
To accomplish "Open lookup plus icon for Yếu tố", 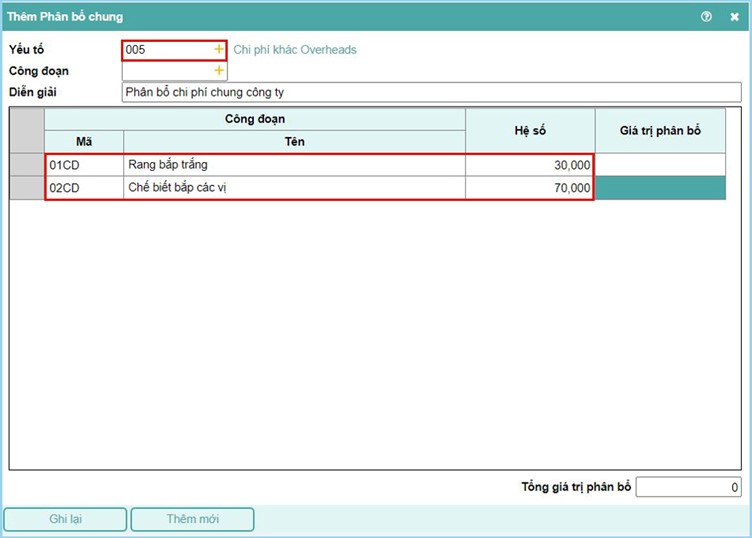I will [x=219, y=49].
